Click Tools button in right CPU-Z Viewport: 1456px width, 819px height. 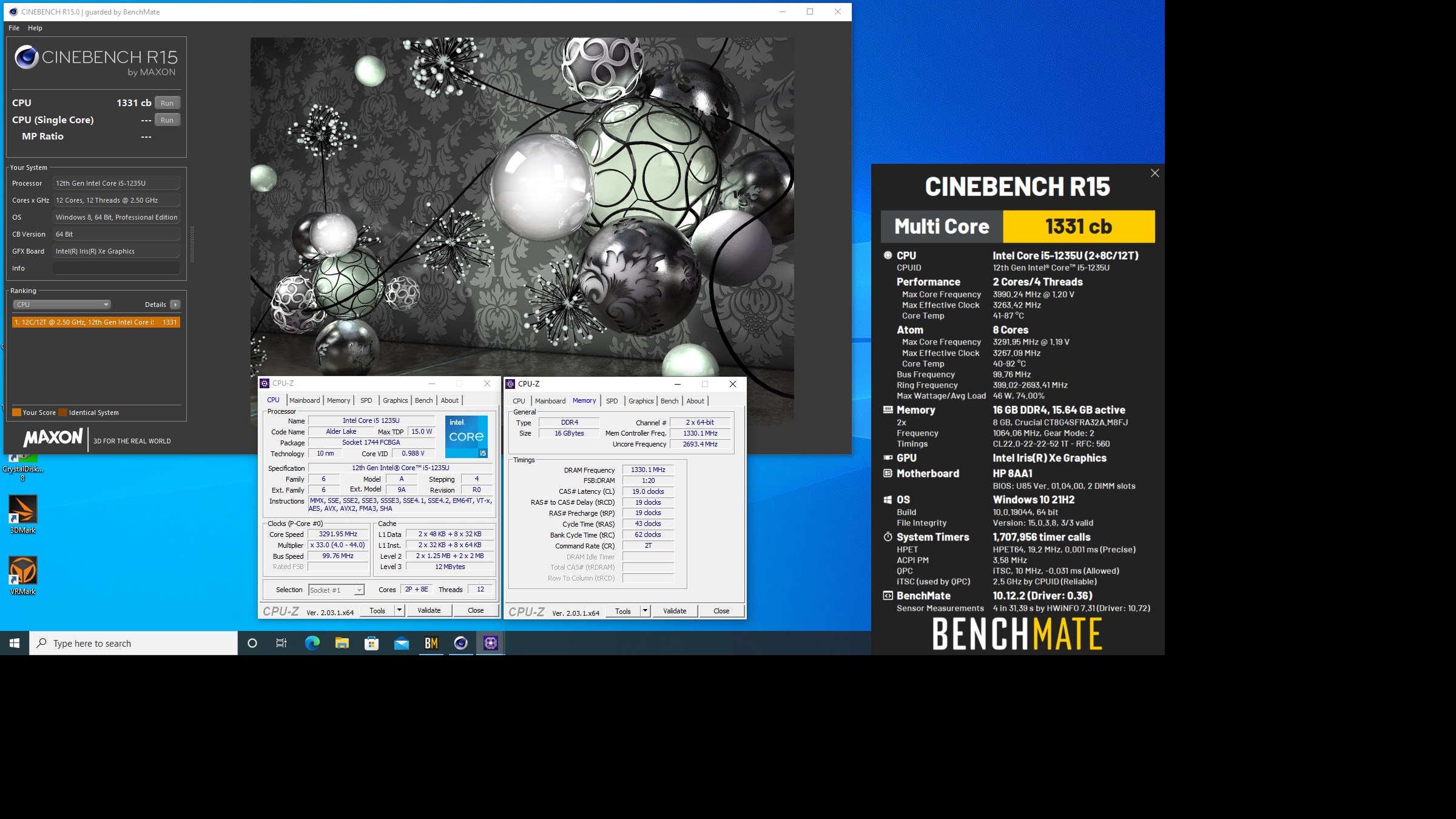(623, 612)
